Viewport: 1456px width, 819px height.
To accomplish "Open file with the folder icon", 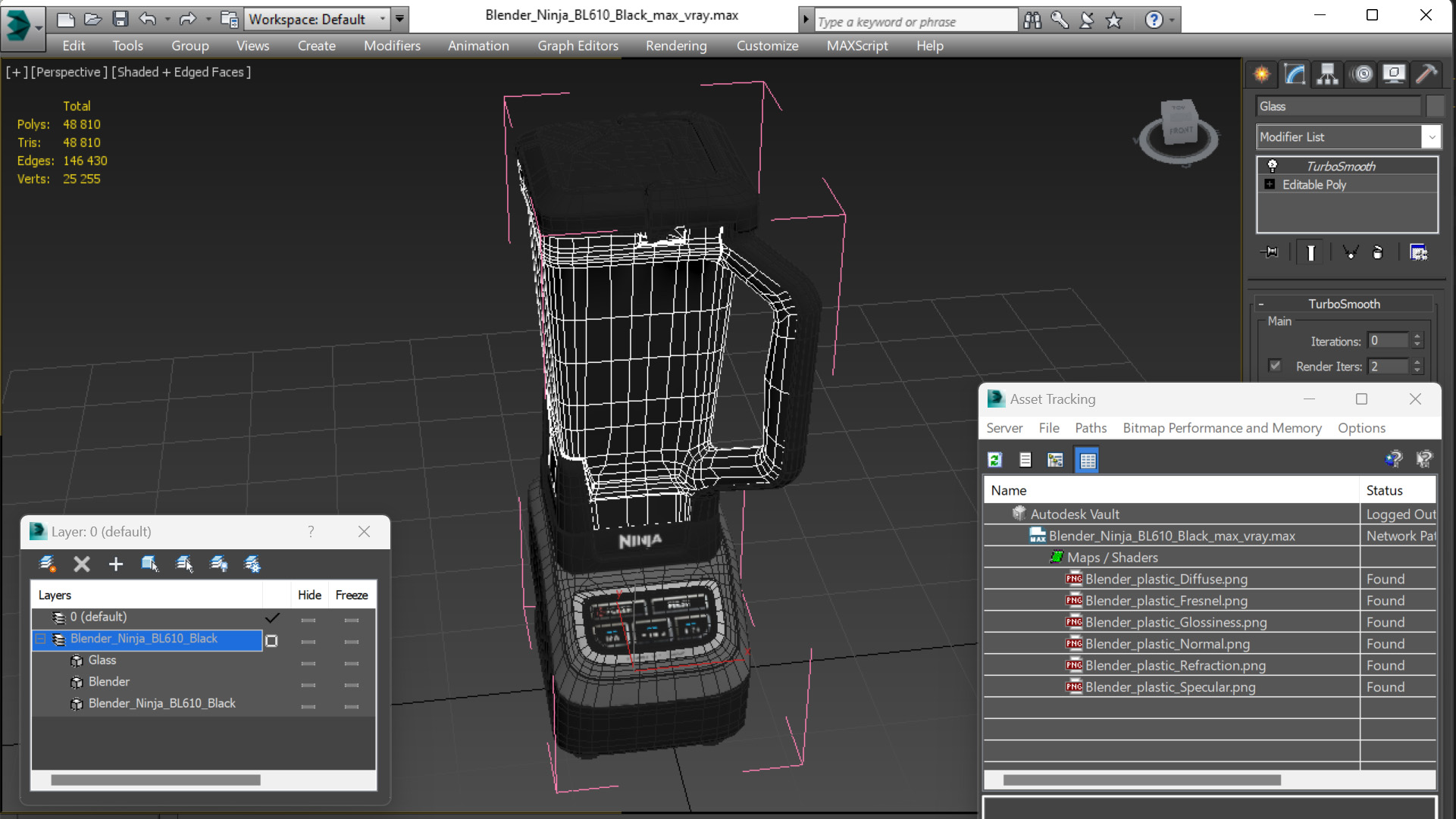I will [92, 19].
